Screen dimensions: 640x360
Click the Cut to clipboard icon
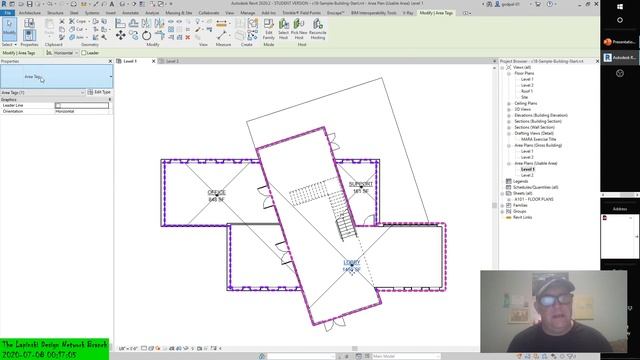(62, 22)
